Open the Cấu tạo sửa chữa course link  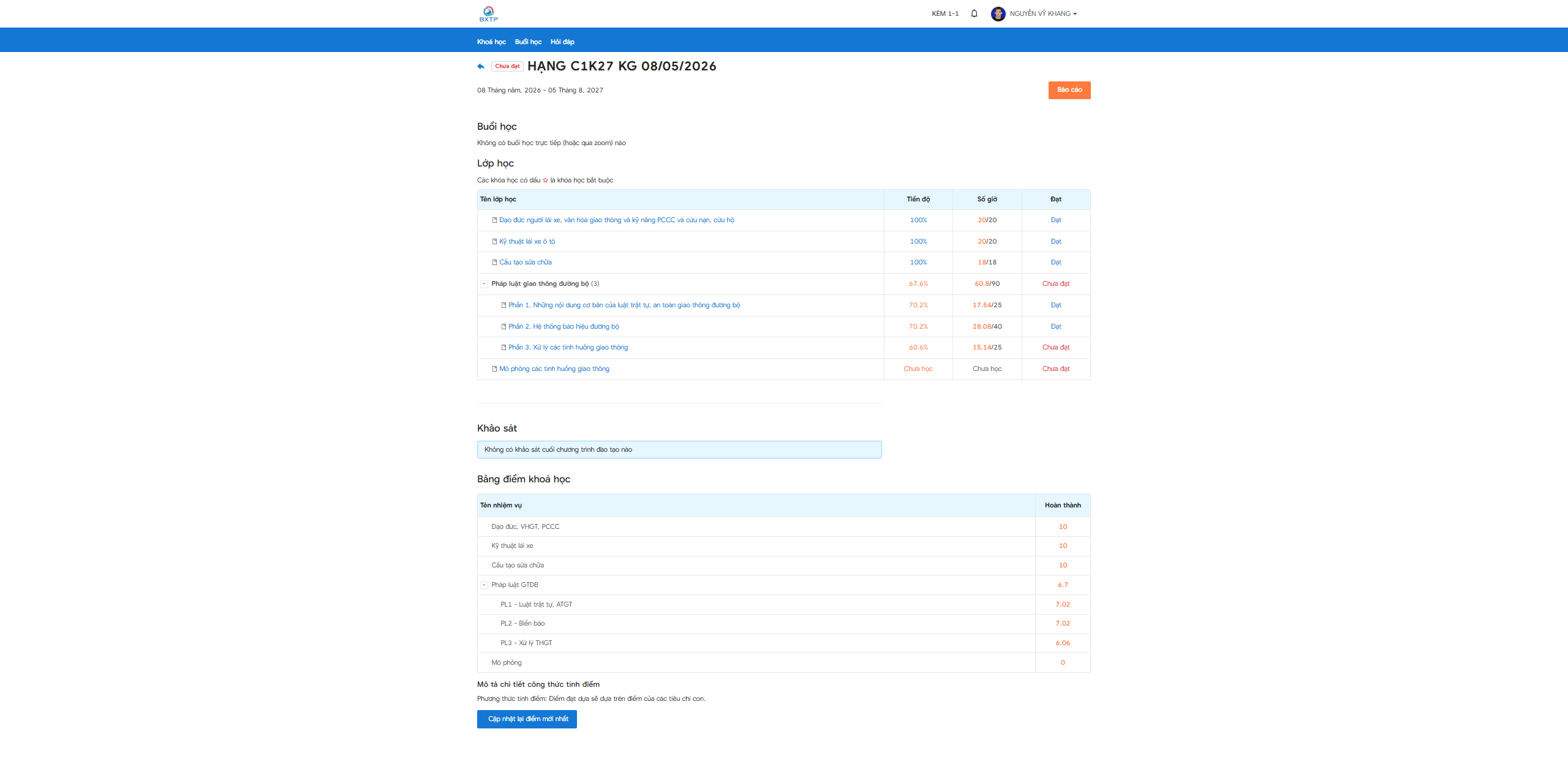click(x=525, y=262)
